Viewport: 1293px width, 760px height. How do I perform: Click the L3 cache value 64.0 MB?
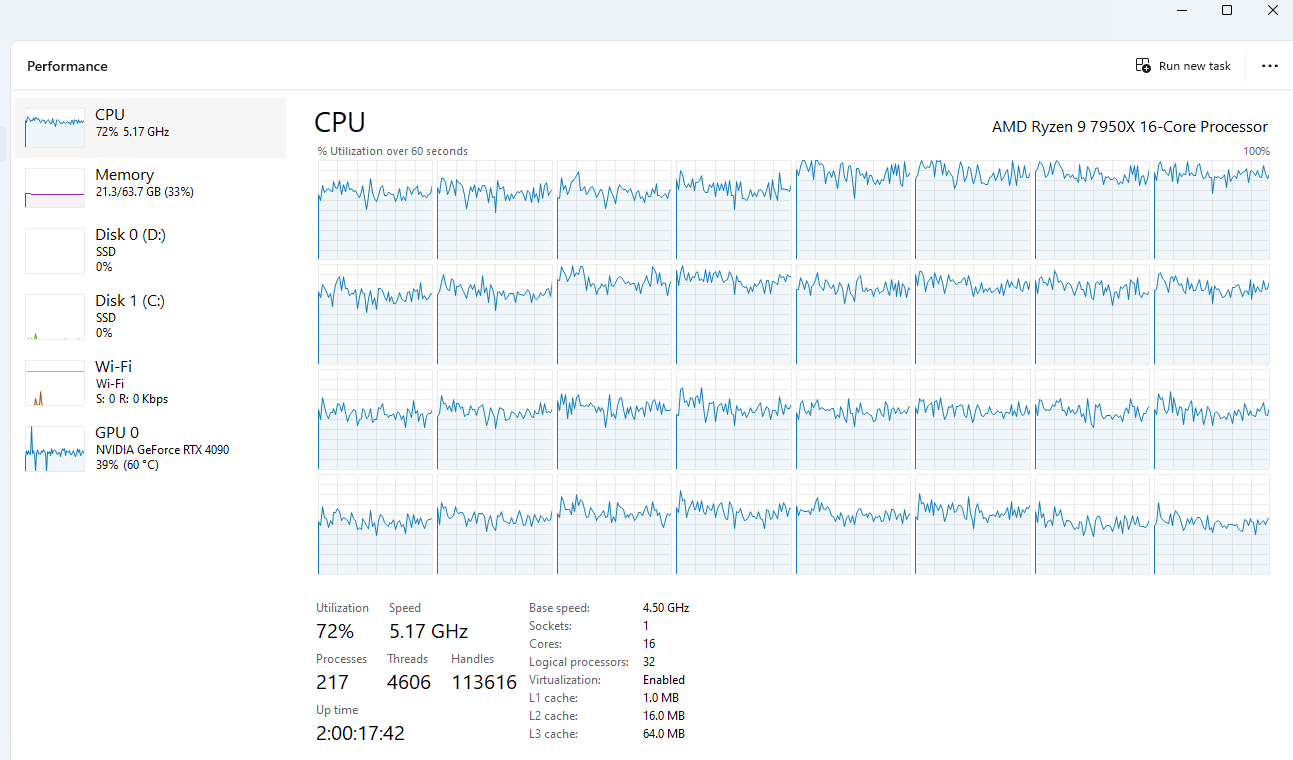pyautogui.click(x=664, y=734)
